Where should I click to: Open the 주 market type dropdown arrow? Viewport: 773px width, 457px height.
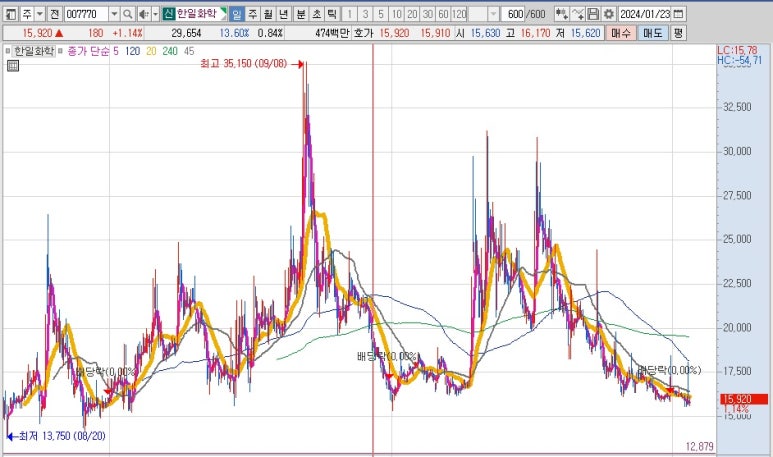click(40, 14)
